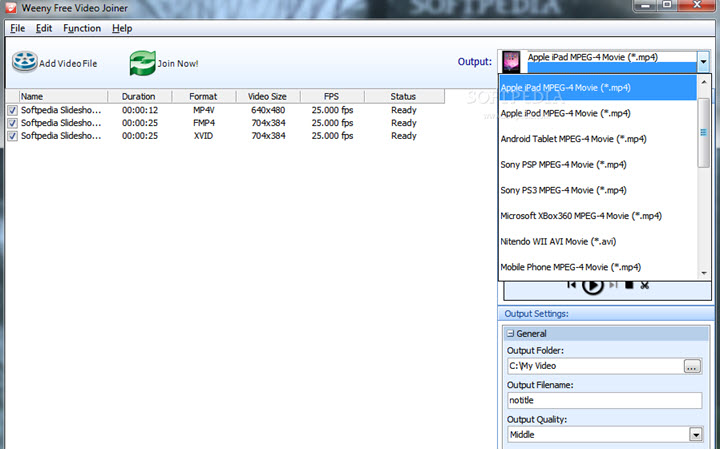Choose Sony PSP MPEG-4 Movie option
720x450 pixels.
[x=598, y=164]
